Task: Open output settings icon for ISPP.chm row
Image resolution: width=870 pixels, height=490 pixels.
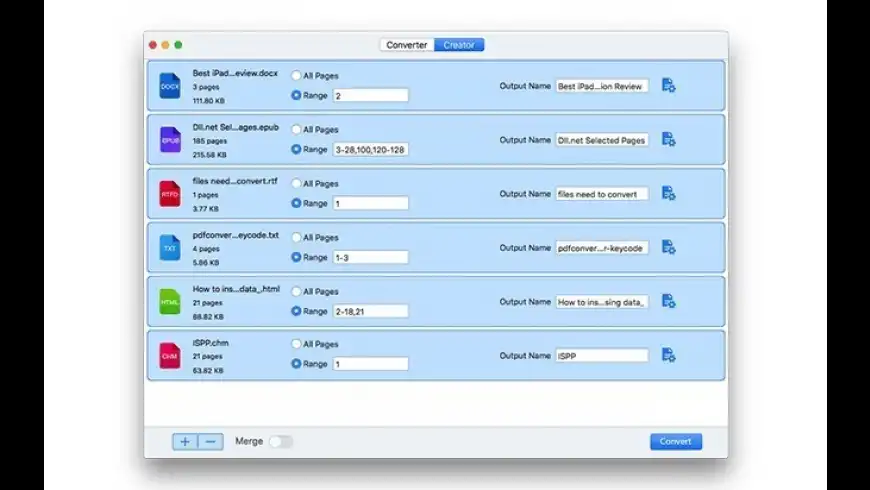Action: (669, 355)
